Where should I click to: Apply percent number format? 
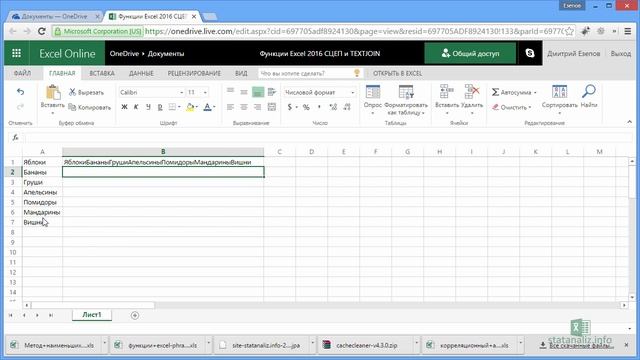(x=306, y=107)
